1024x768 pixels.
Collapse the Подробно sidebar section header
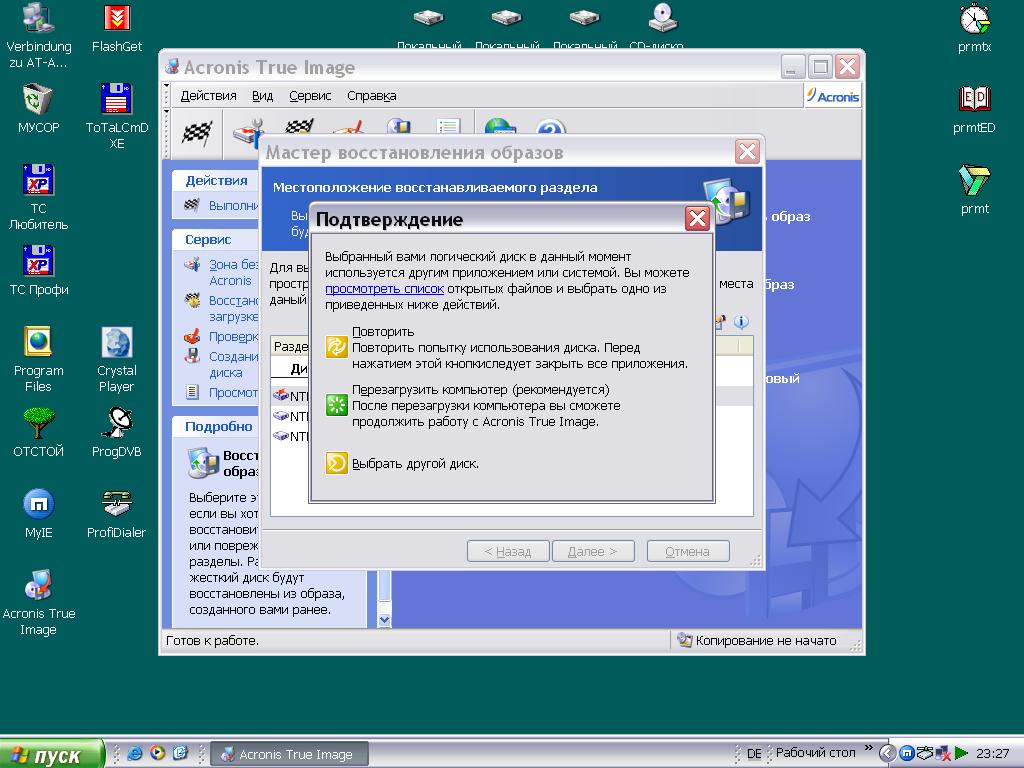(216, 426)
